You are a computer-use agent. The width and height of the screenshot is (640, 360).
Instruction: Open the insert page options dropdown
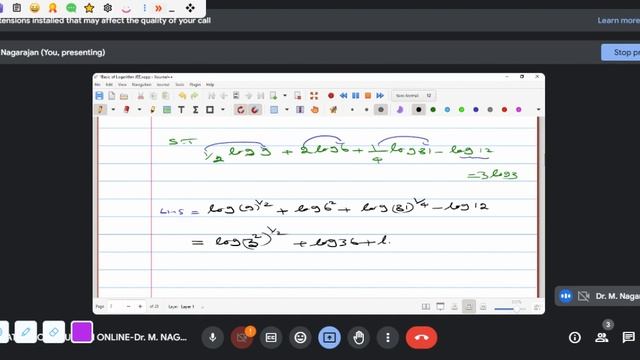tap(284, 96)
